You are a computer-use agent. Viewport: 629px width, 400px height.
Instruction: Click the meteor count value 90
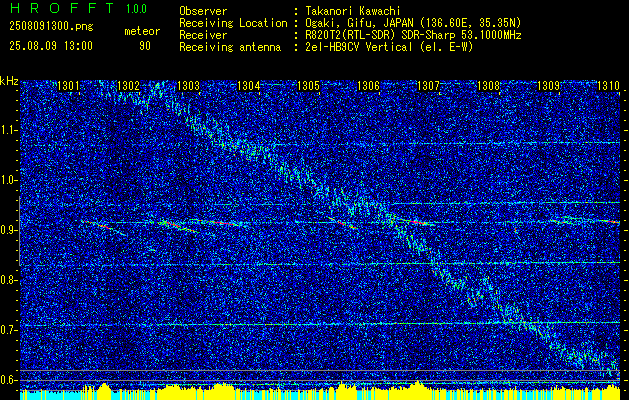[x=145, y=46]
